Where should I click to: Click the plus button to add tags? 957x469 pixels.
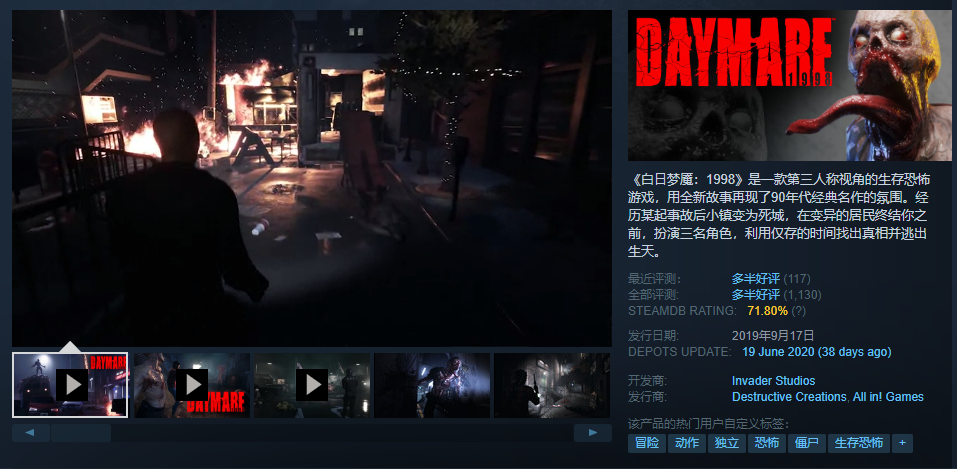coord(903,443)
